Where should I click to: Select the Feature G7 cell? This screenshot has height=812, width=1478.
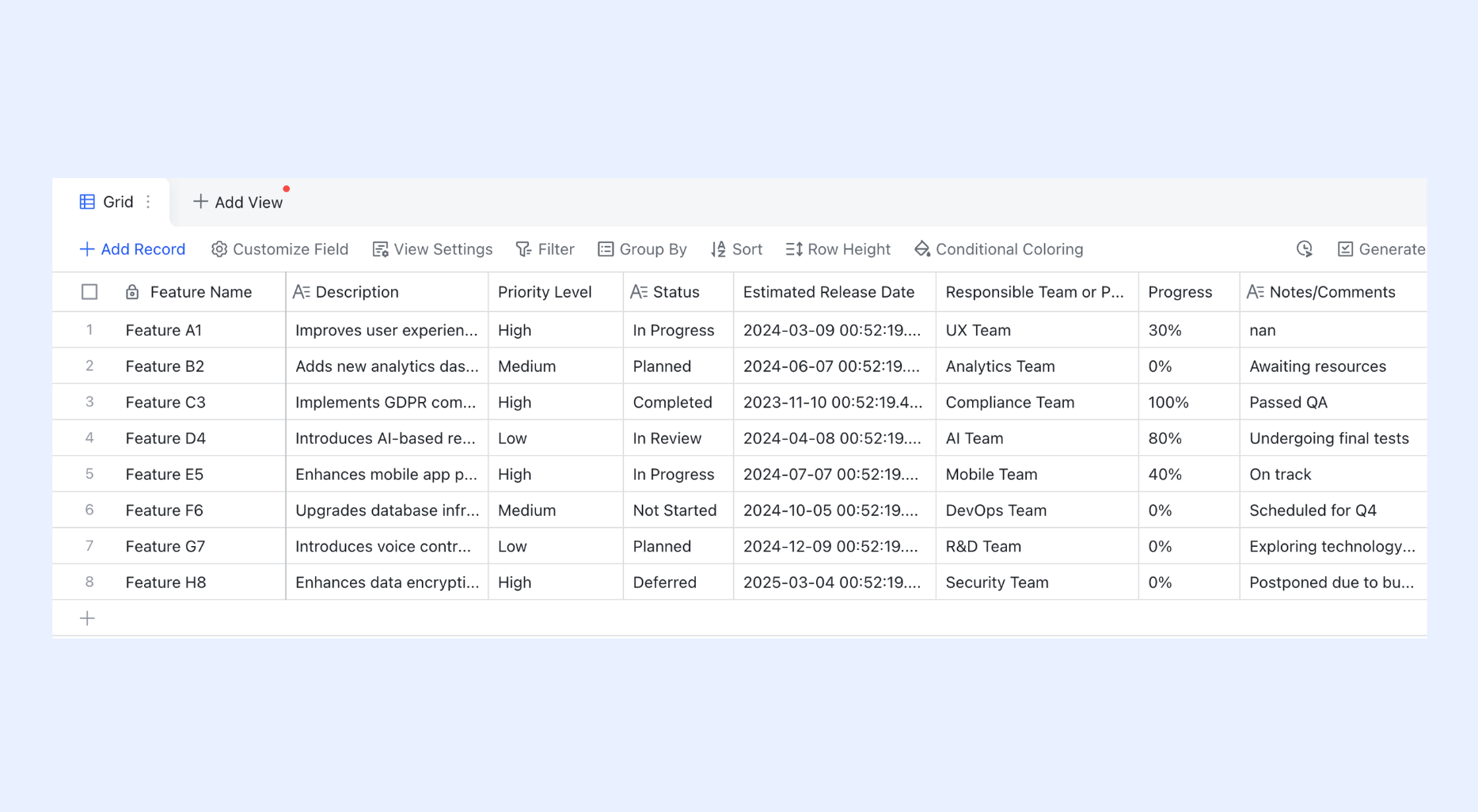tap(201, 546)
